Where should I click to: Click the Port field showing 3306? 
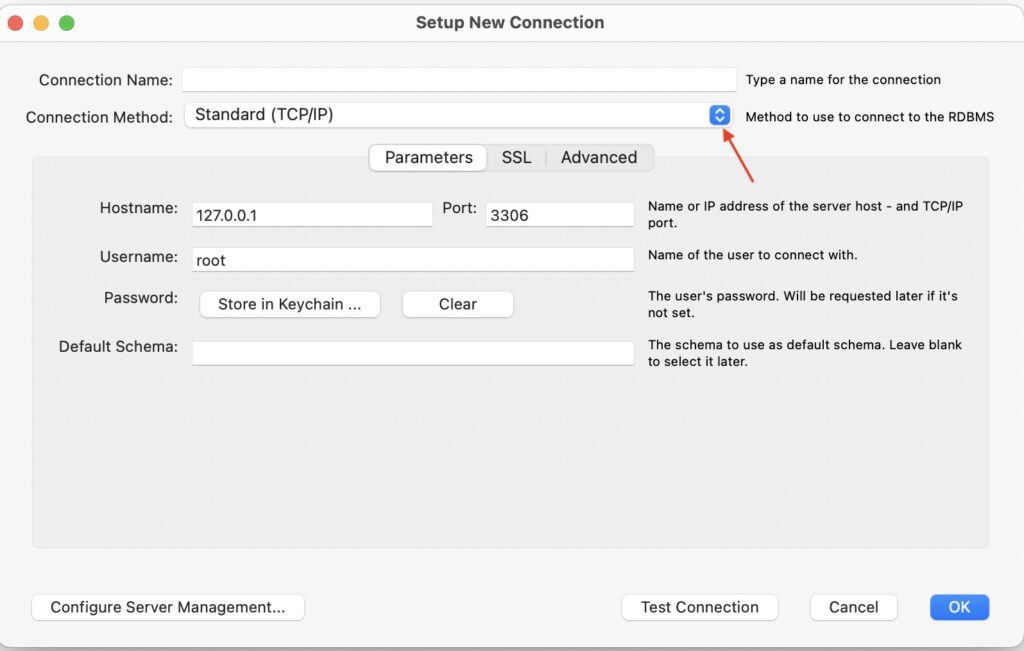point(560,214)
